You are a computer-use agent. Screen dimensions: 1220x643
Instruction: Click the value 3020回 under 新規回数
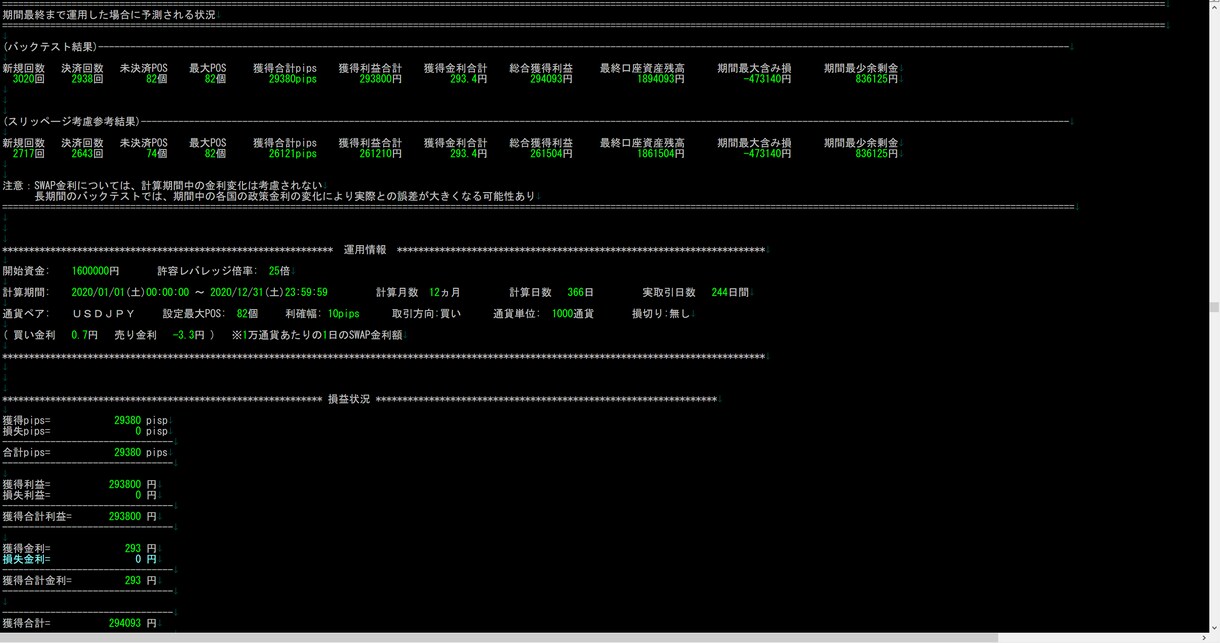(28, 79)
